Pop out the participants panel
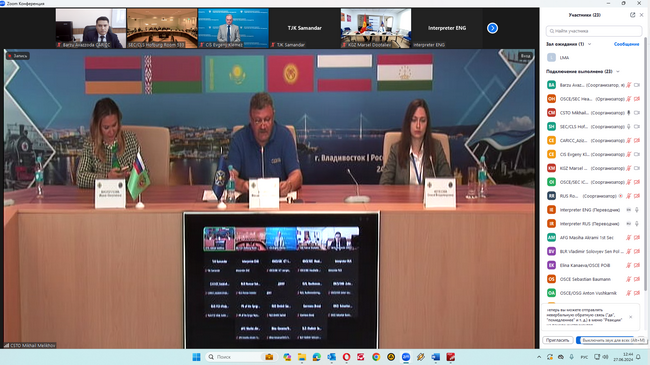650x365 pixels. 632,15
